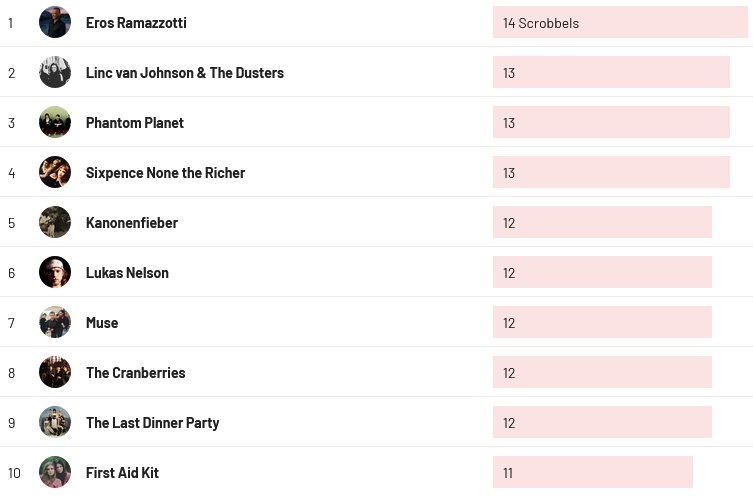Click Linc van Johnson & The Dusters avatar

click(55, 72)
